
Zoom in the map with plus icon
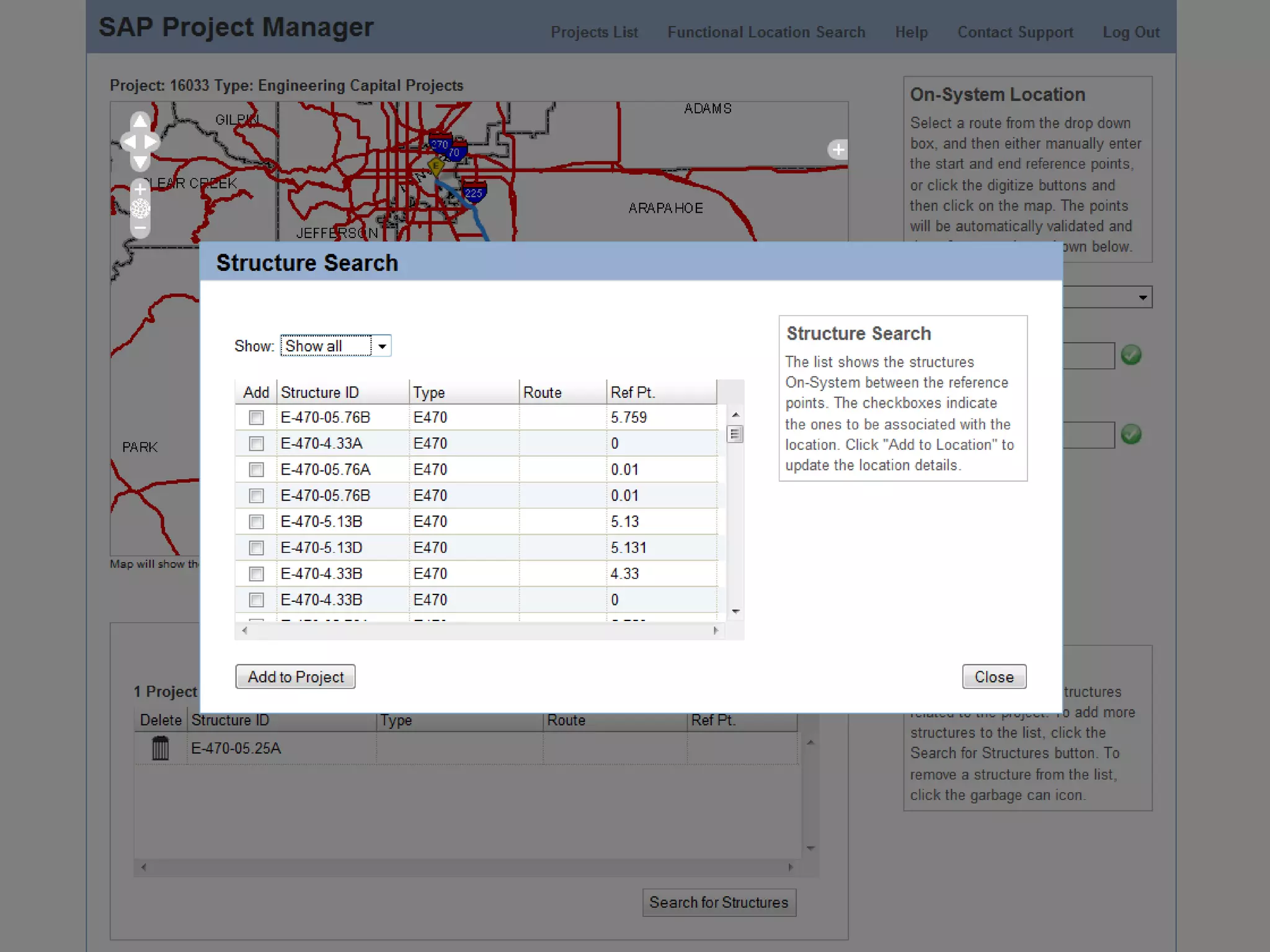141,188
